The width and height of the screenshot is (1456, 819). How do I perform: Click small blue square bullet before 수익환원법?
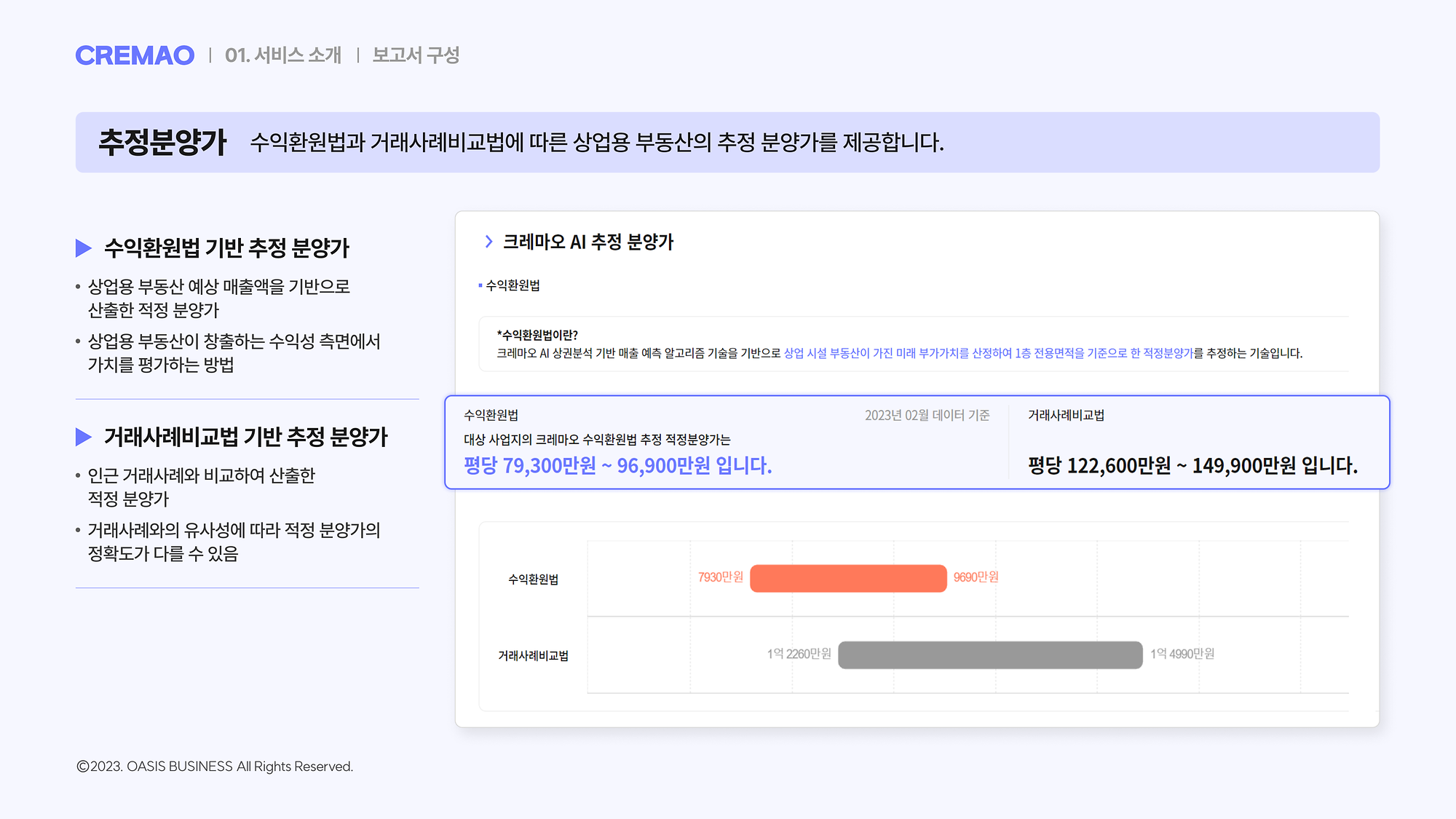point(480,285)
